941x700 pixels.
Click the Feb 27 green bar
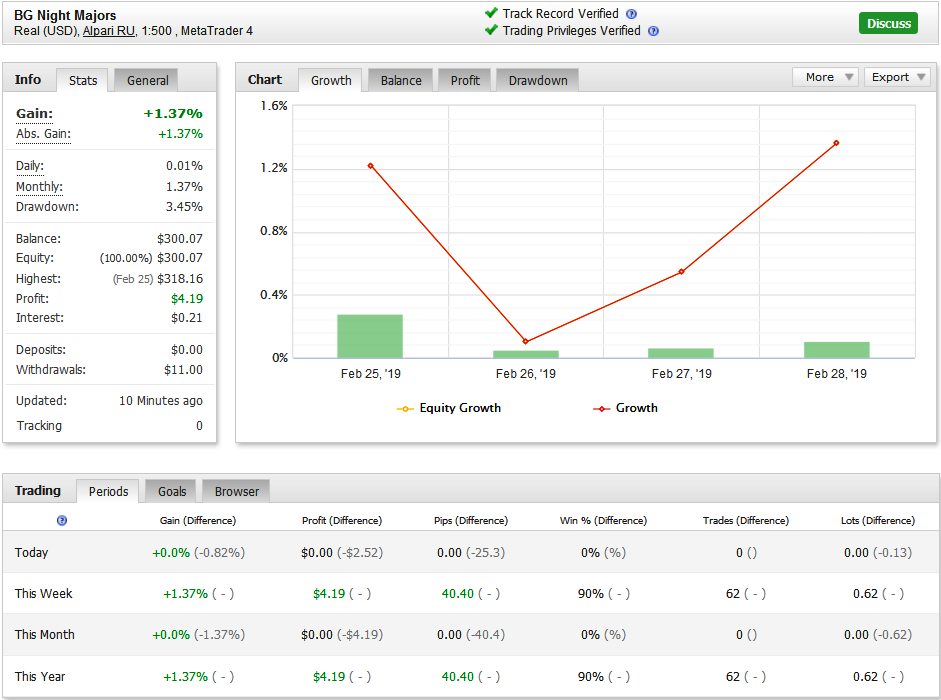click(x=681, y=354)
